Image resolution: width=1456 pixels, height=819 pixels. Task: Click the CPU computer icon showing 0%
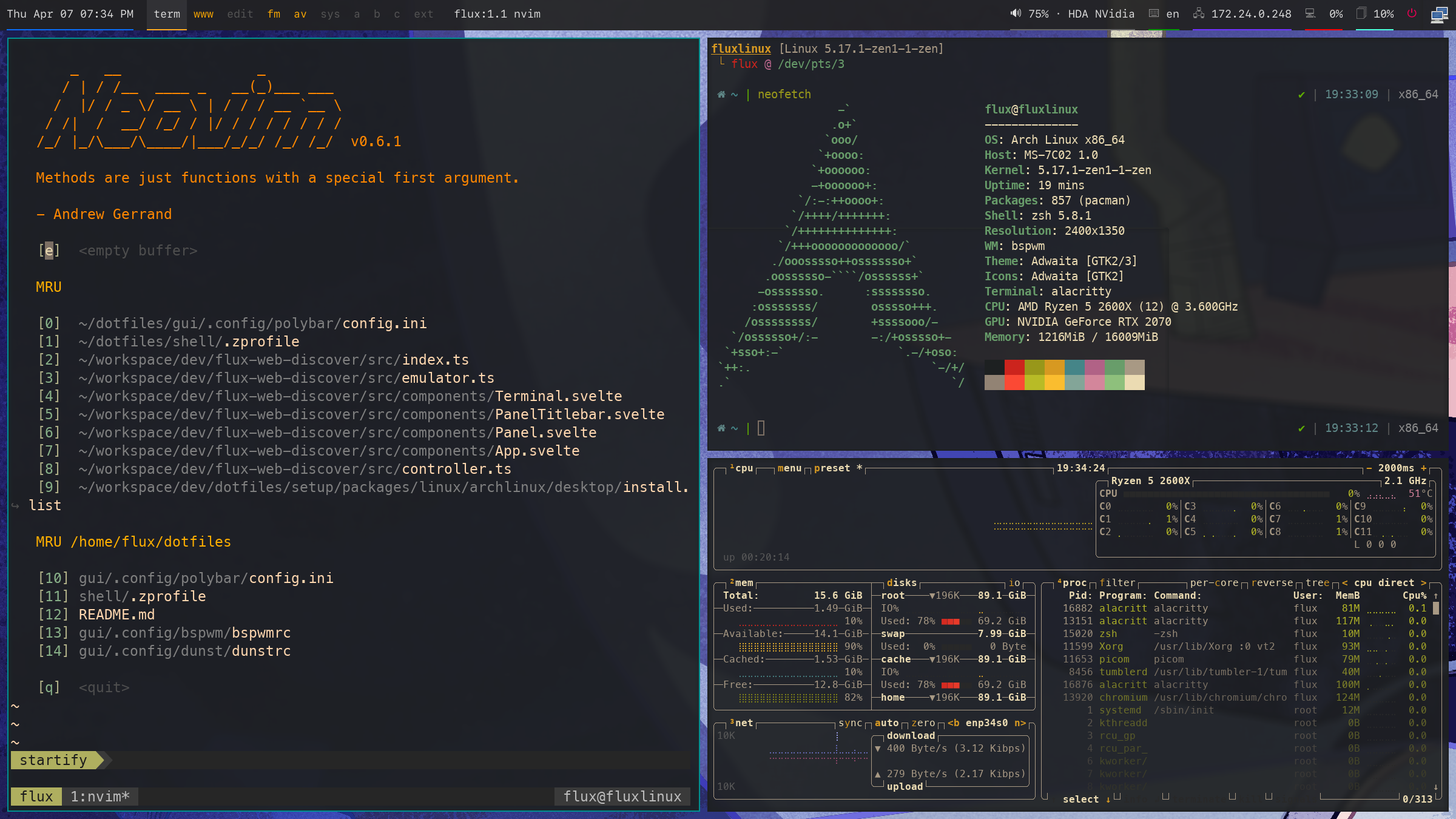click(x=1310, y=13)
